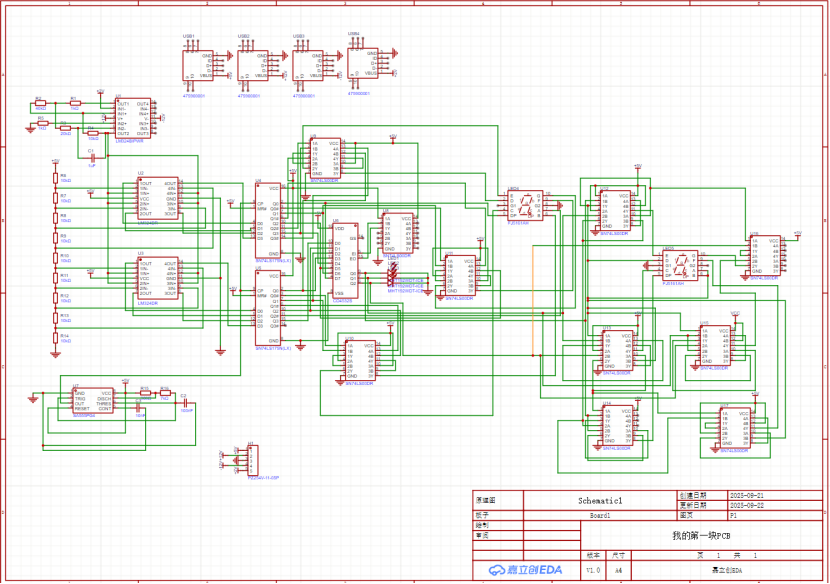Select resistor R6 in the divider chain

coord(55,177)
